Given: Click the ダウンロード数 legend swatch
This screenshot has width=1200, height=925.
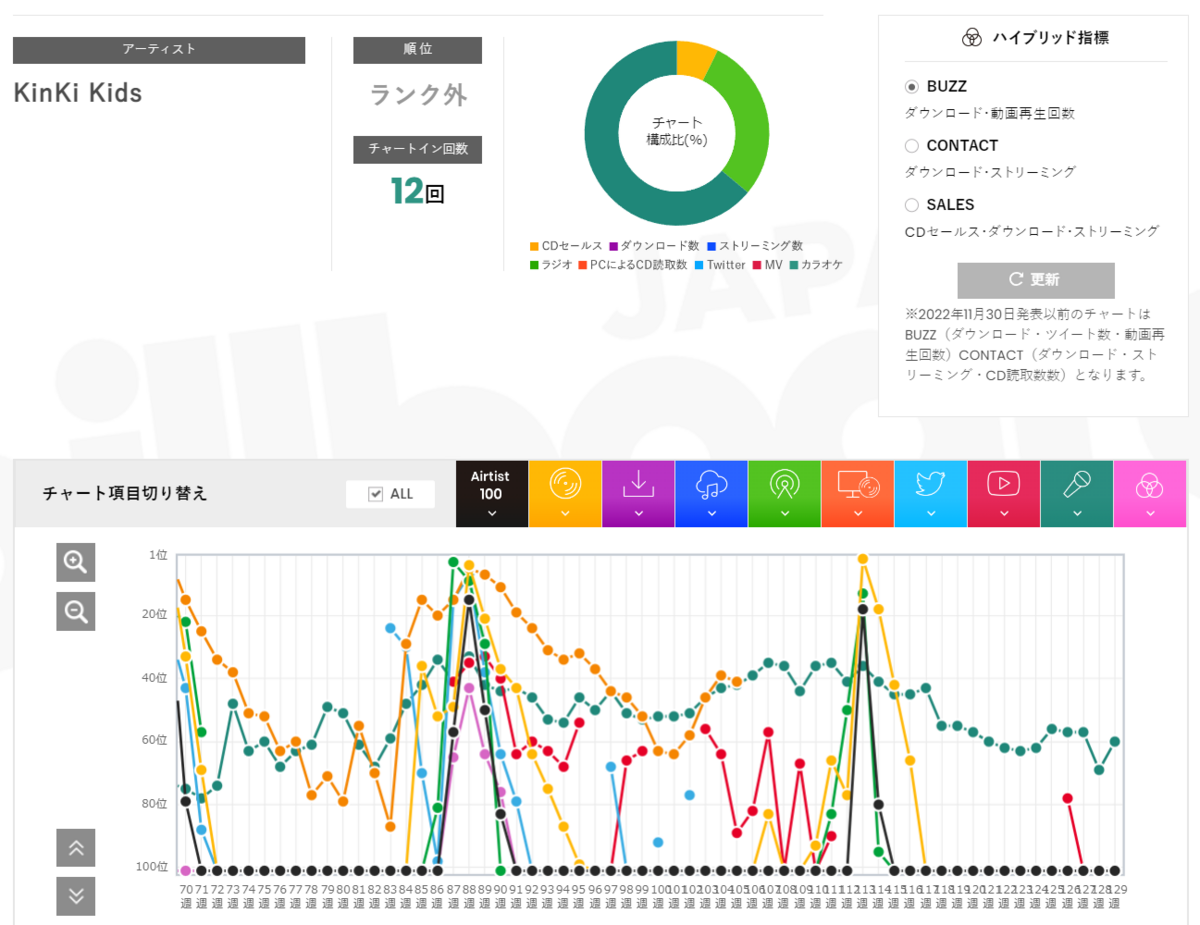Looking at the screenshot, I should click(x=613, y=246).
